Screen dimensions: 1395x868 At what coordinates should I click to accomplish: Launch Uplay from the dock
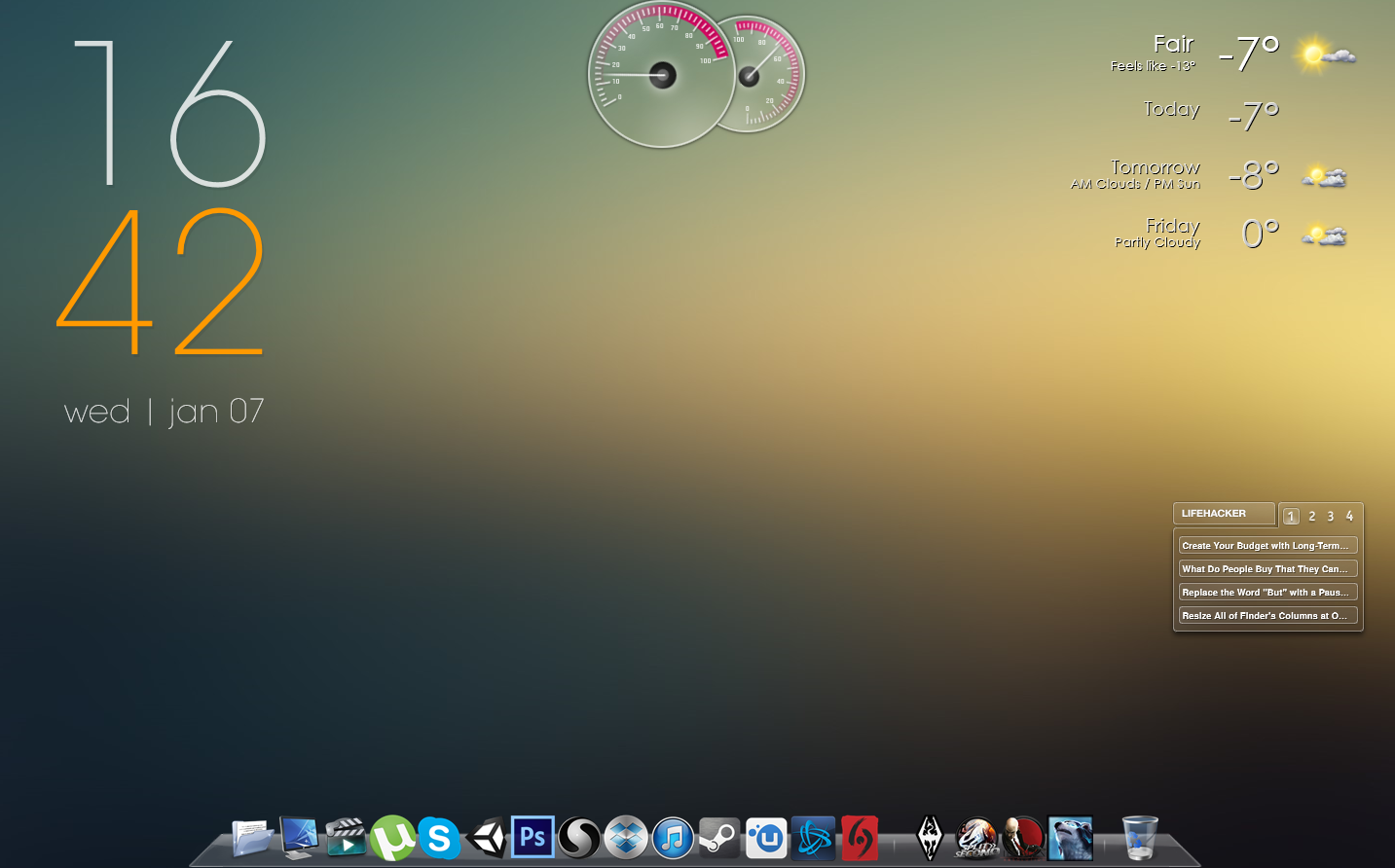(x=765, y=837)
